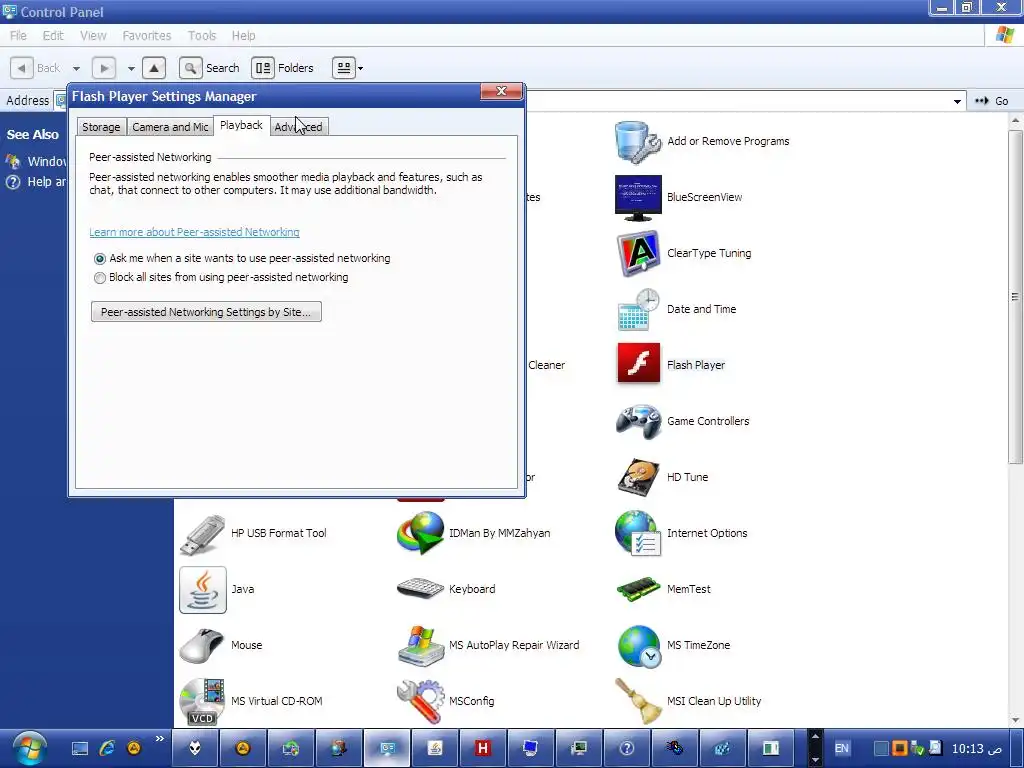Screen dimensions: 1024x768
Task: Open Keyboard settings
Action: (447, 589)
